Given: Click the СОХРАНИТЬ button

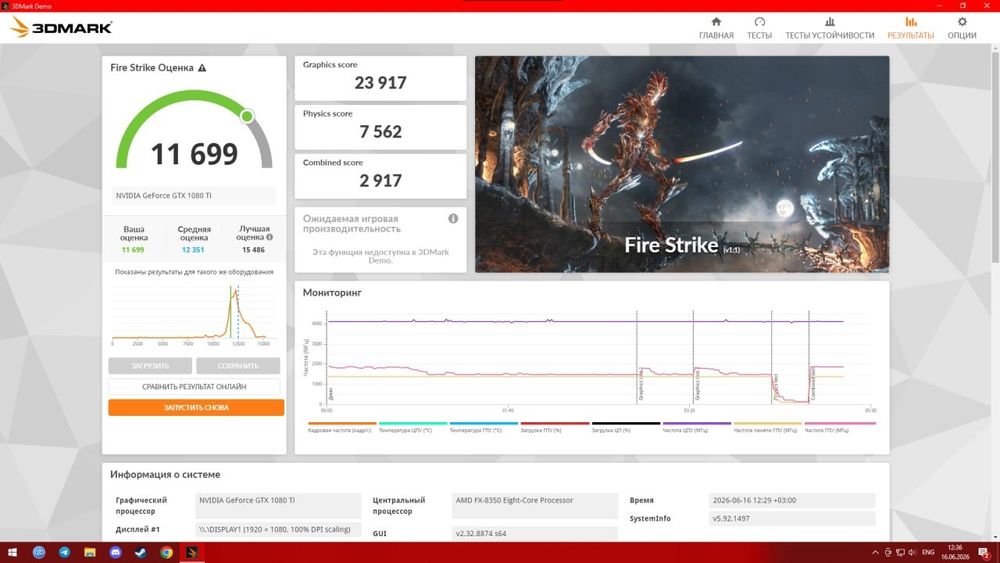Looking at the screenshot, I should [238, 365].
